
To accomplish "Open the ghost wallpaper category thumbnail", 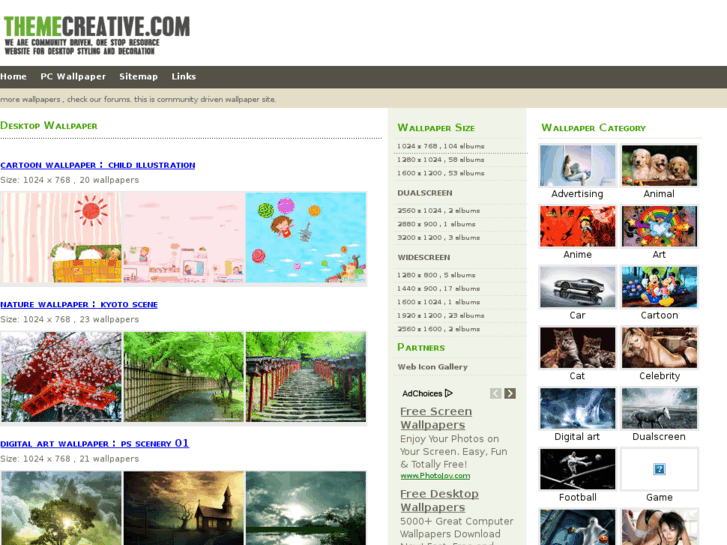I will point(577,527).
